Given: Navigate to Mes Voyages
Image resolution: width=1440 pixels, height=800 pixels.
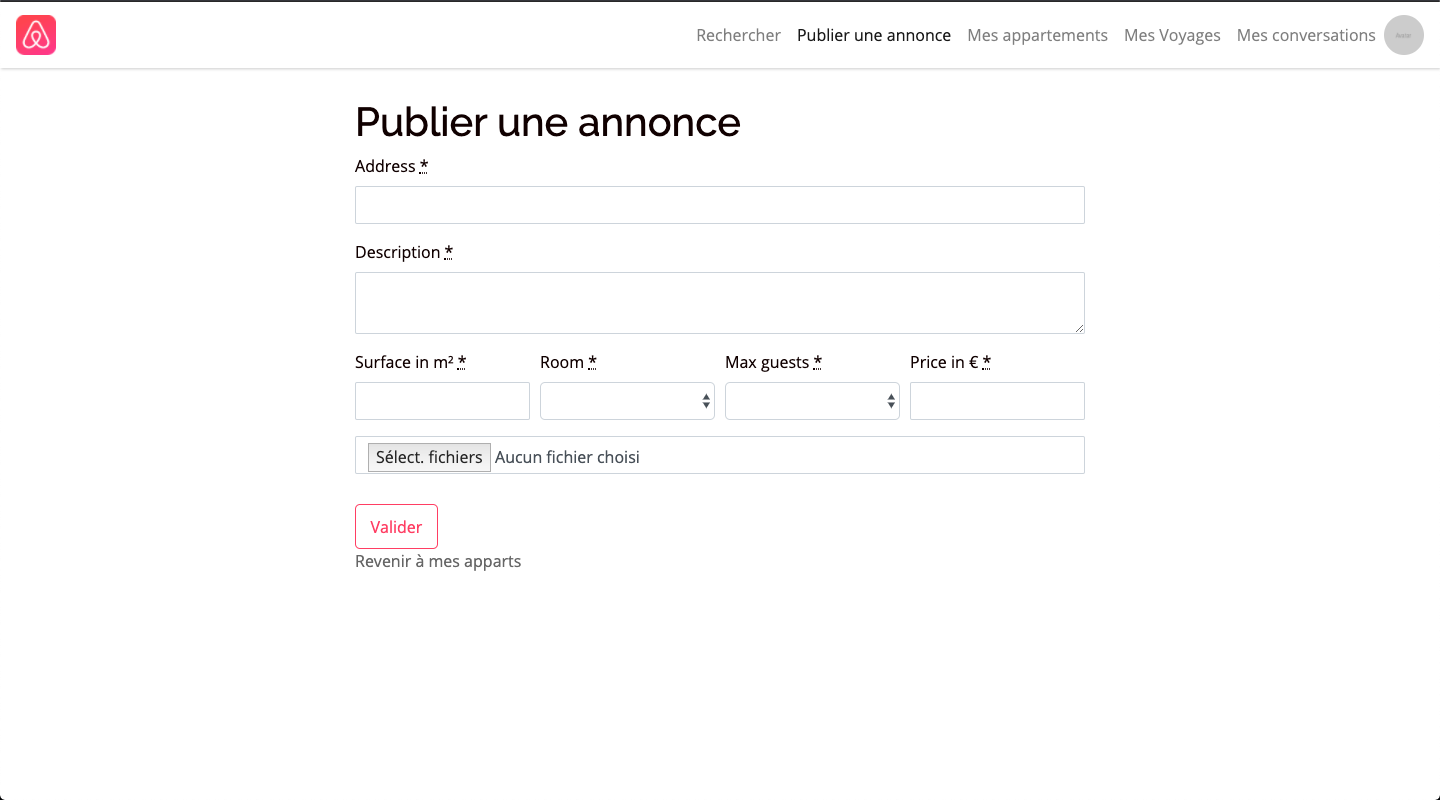Looking at the screenshot, I should coord(1172,35).
